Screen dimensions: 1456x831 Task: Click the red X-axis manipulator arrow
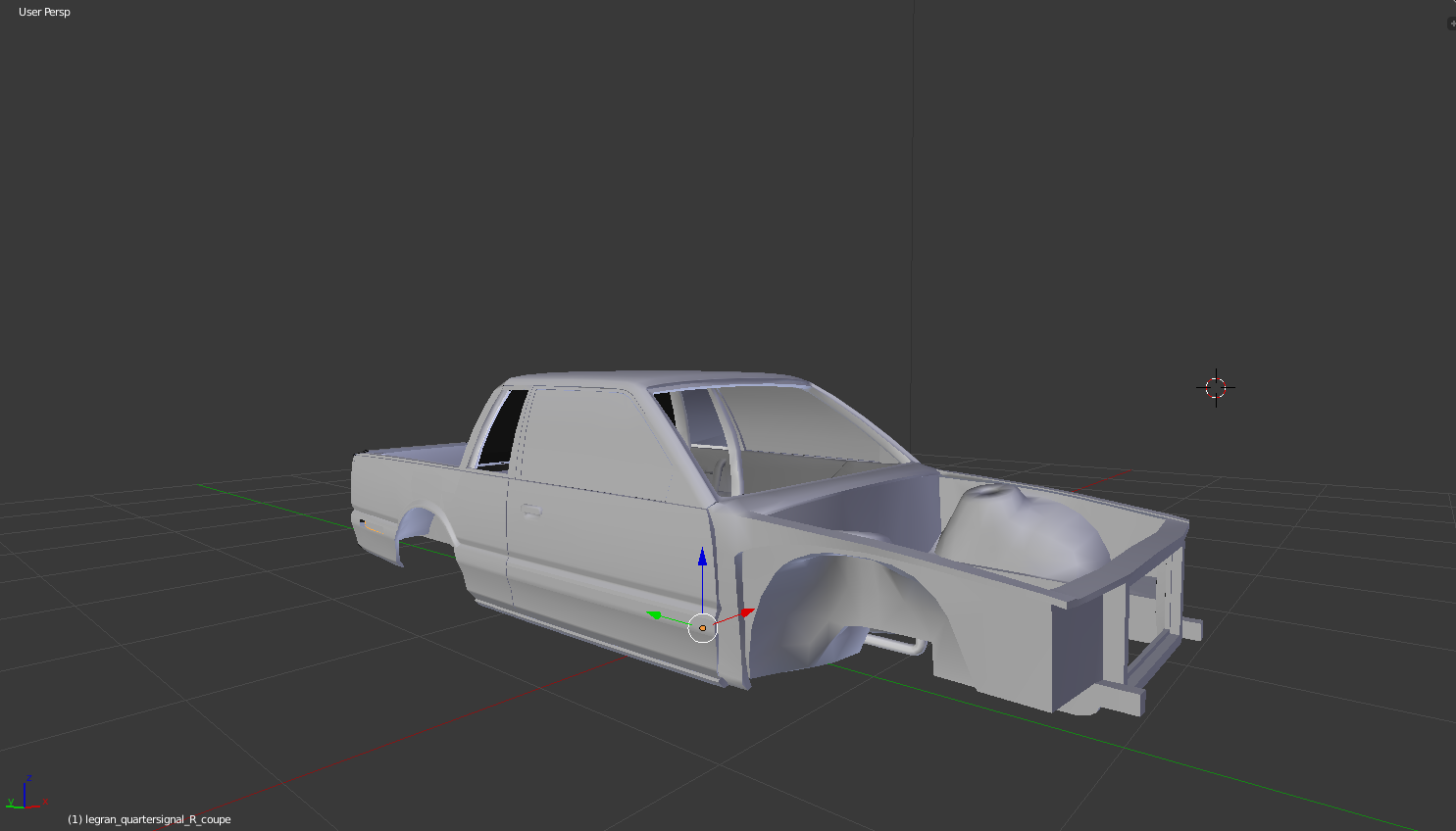(747, 613)
